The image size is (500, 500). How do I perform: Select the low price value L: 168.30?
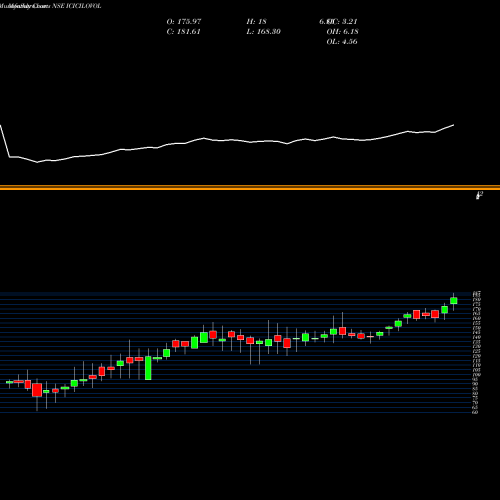tap(264, 31)
